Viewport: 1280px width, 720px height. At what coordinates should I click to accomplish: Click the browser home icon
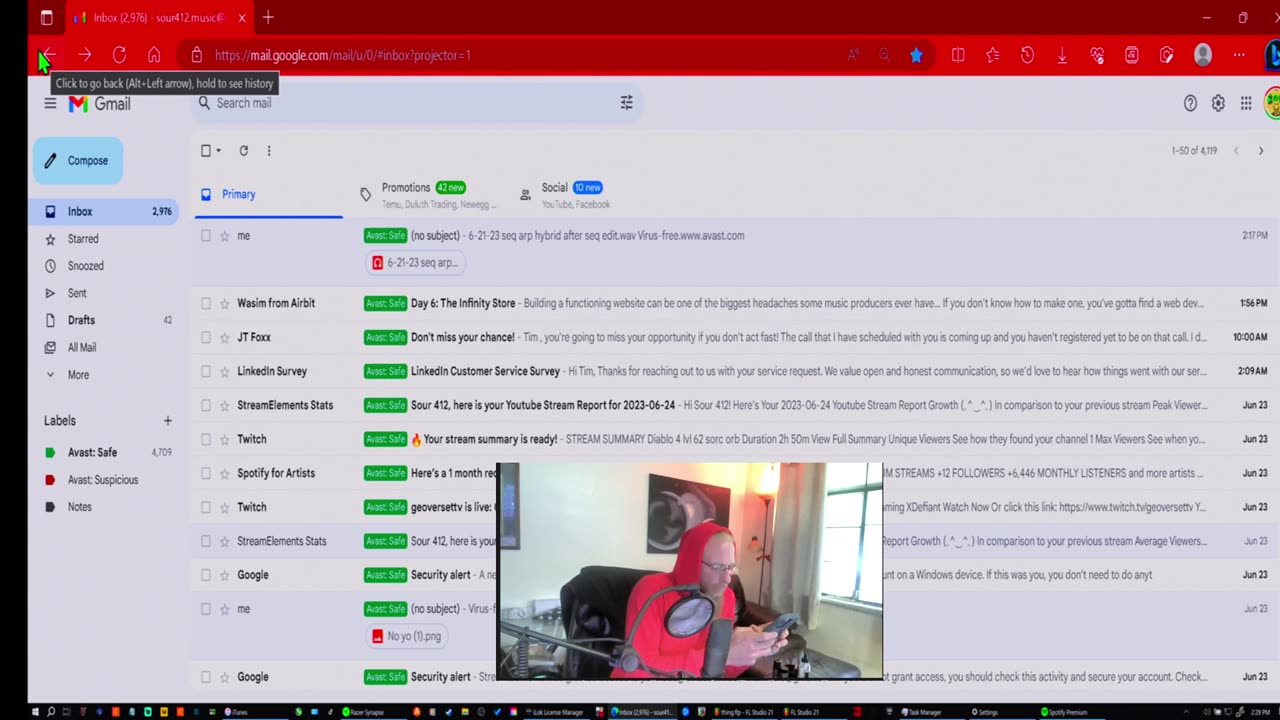click(x=154, y=56)
